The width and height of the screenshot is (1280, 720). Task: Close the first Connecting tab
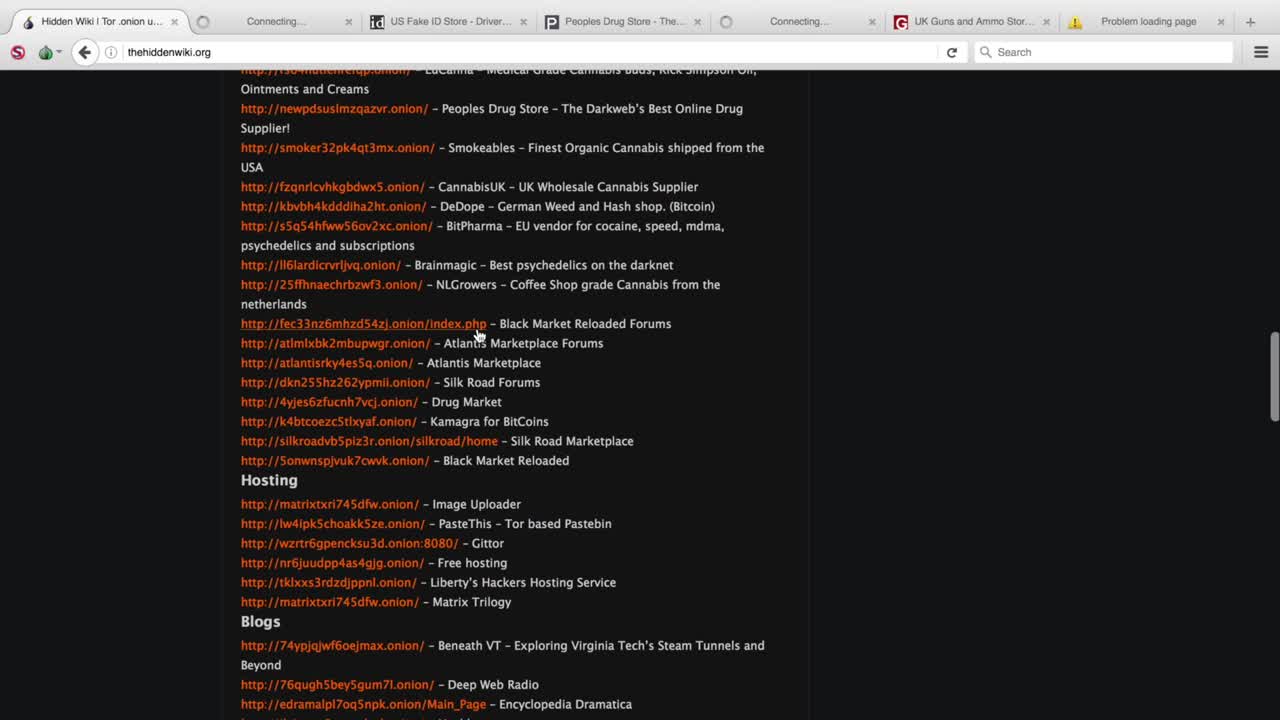[349, 22]
